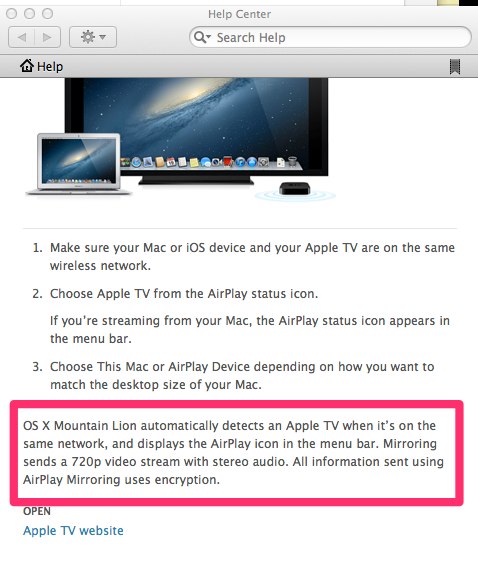Select step 3 about matching desktop size
The width and height of the screenshot is (478, 571).
click(x=233, y=375)
